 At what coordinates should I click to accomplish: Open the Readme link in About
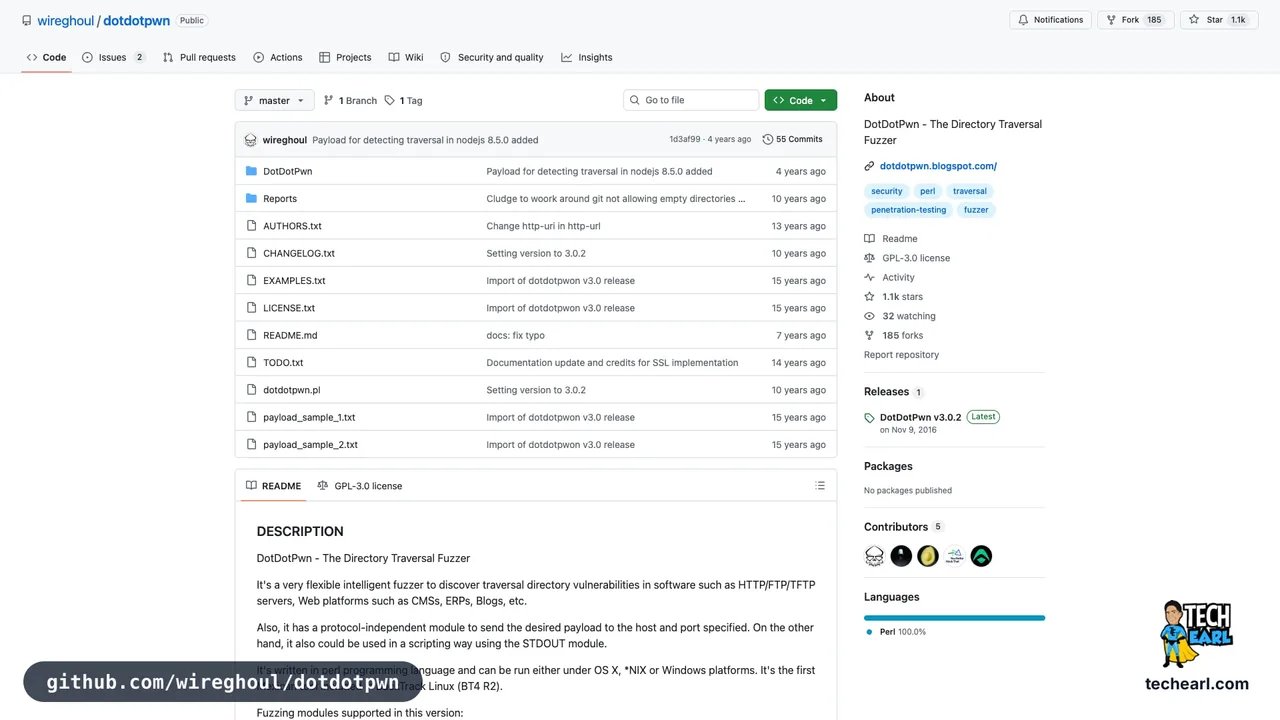891,239
